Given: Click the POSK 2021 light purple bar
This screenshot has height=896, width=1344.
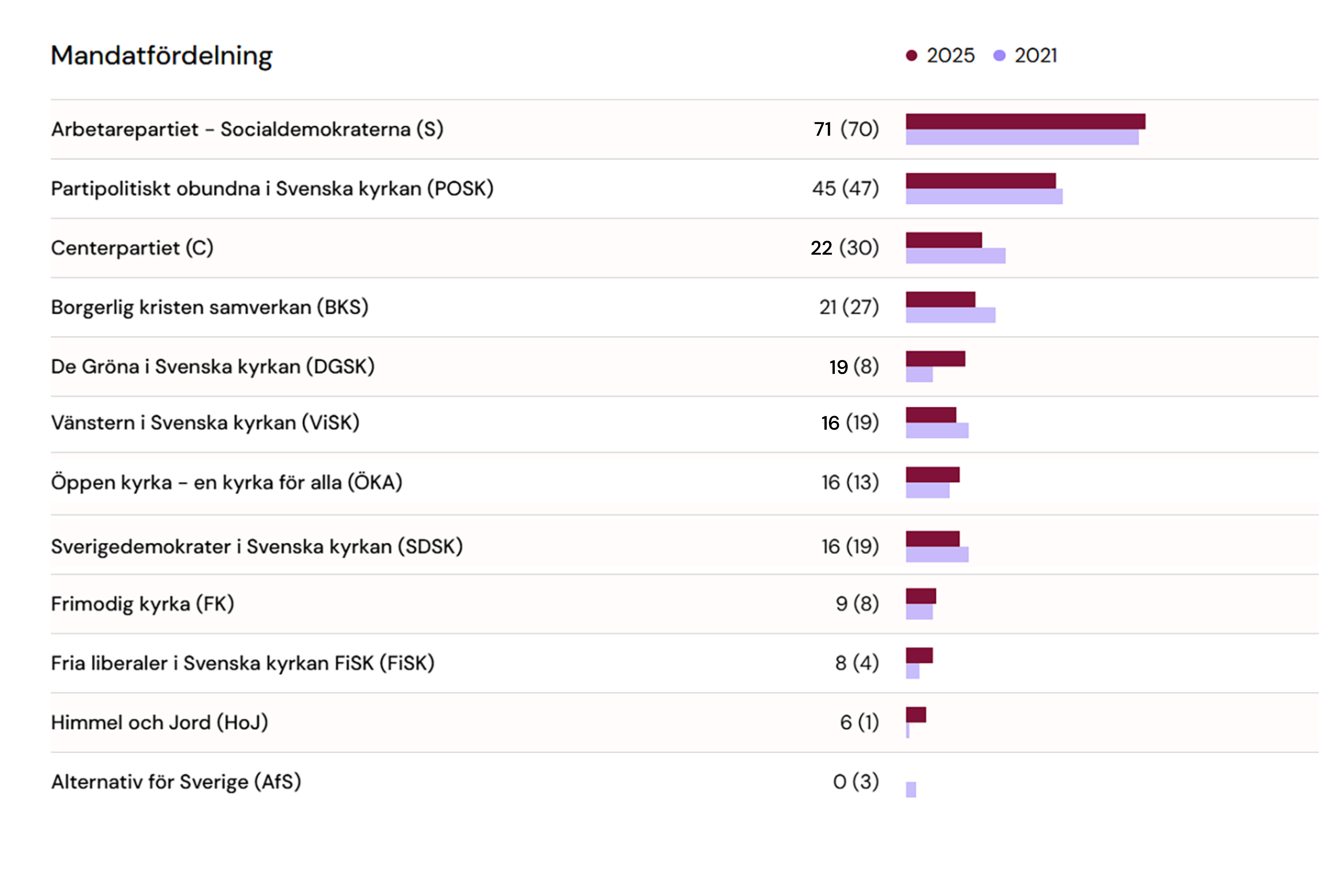Looking at the screenshot, I should [x=984, y=197].
